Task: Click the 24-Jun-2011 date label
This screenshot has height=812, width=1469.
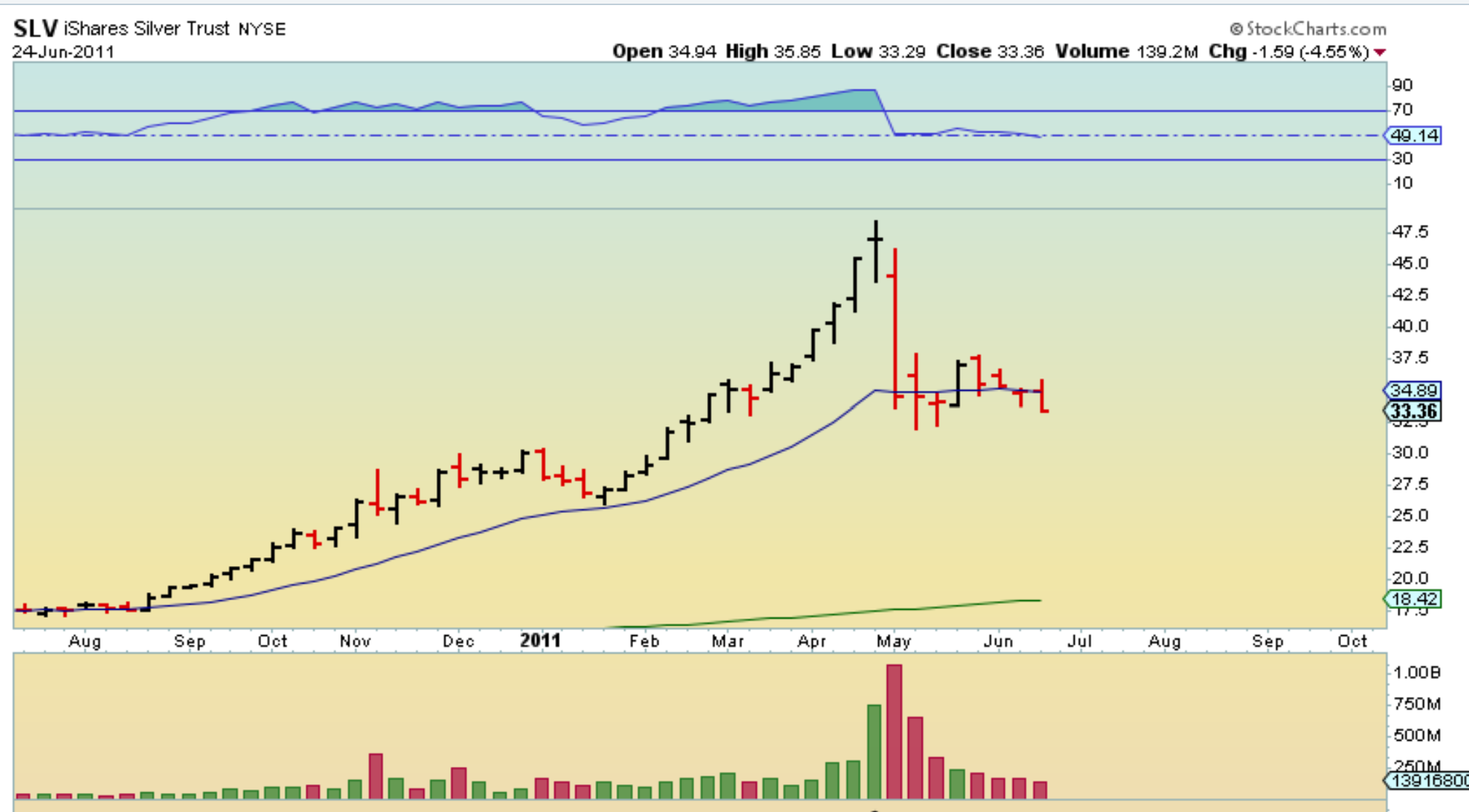Action: 63,52
